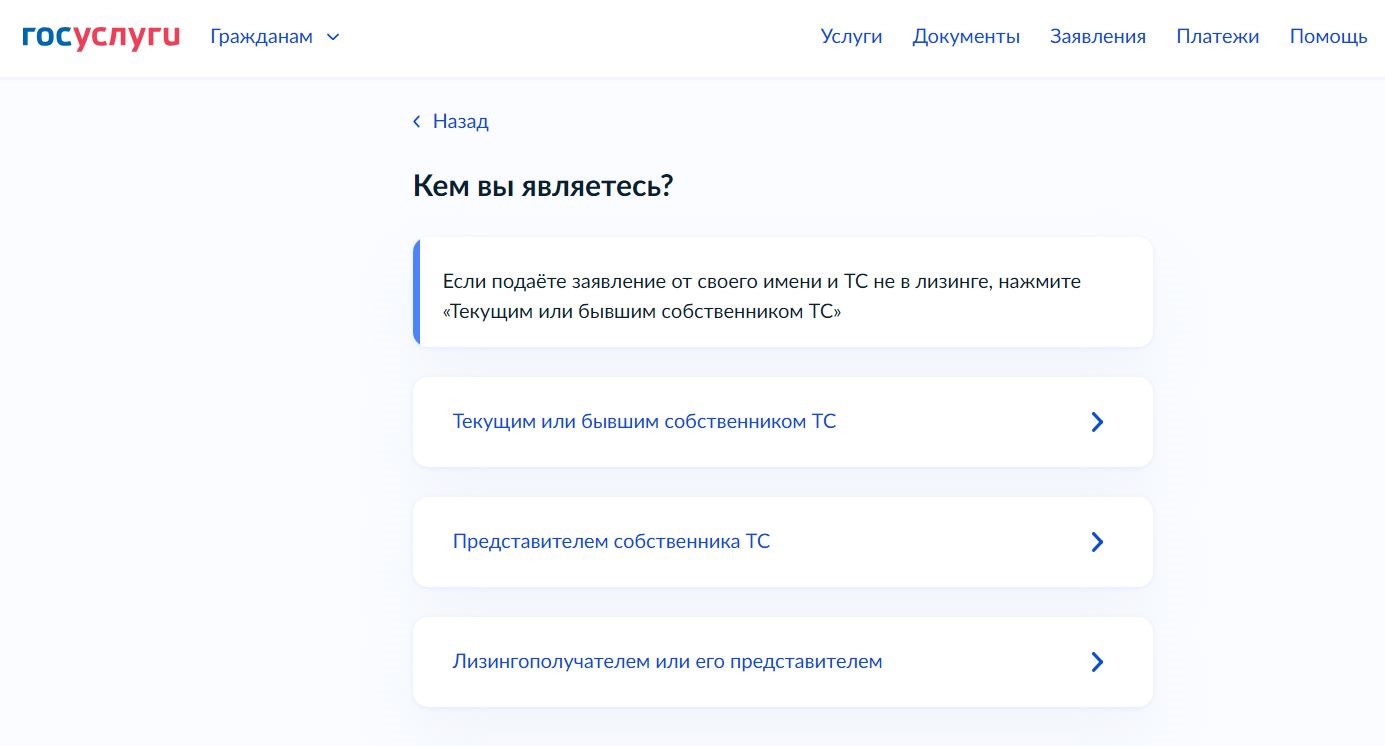
Task: Click the arrow icon on the Текущим или бывшим собственником row
Action: click(1097, 422)
